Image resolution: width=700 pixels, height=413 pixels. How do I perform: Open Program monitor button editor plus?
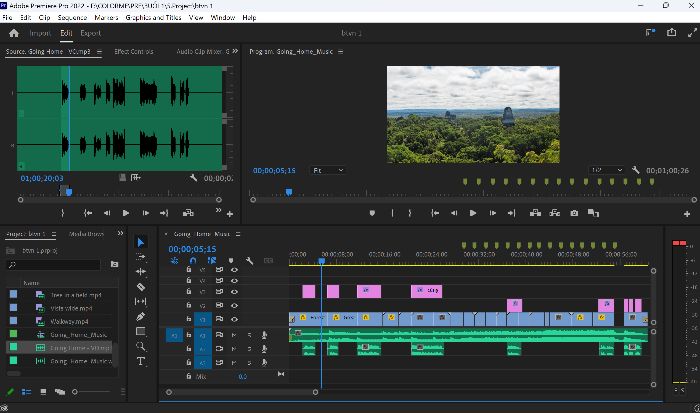tap(687, 214)
